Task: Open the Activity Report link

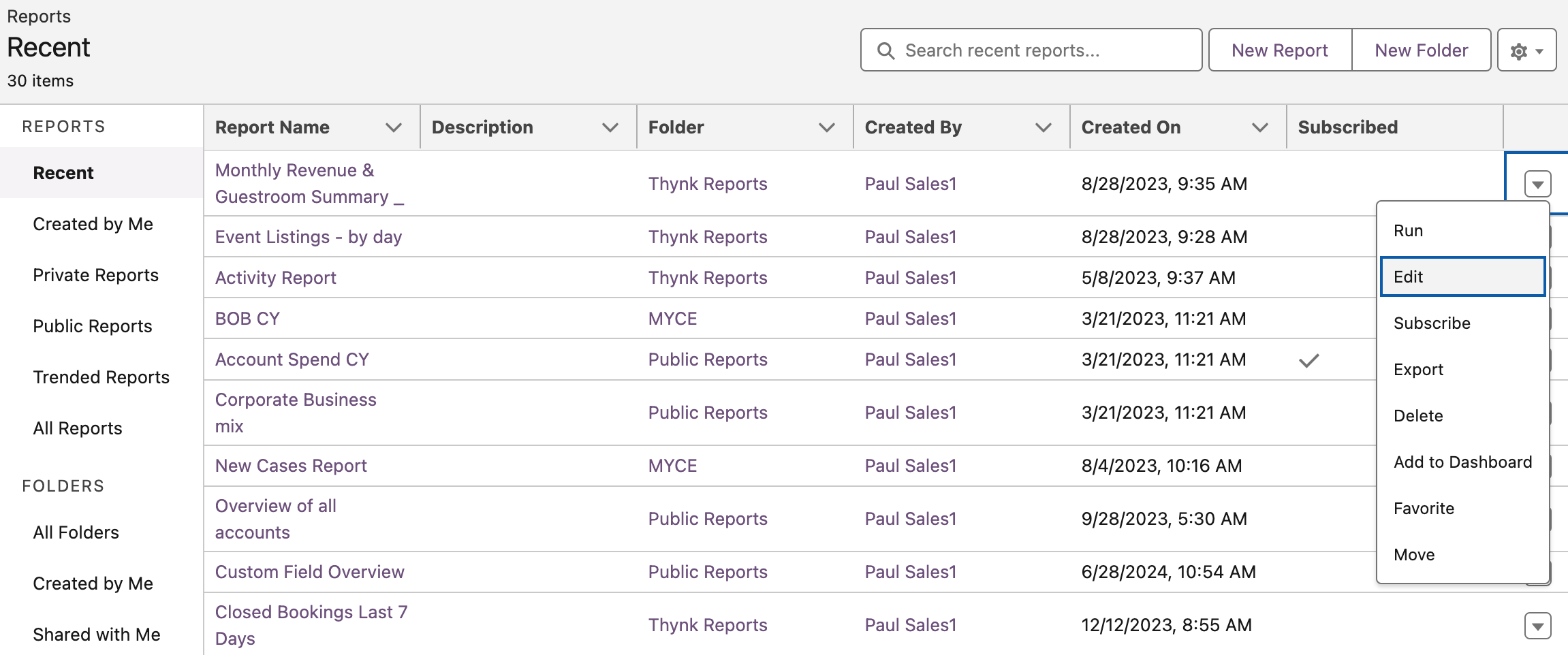Action: 276,278
